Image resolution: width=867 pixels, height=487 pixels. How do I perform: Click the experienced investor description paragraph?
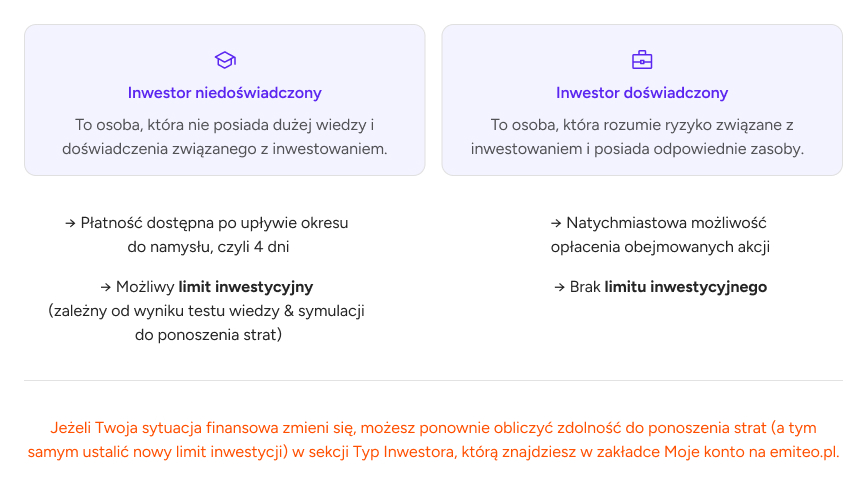pyautogui.click(x=642, y=137)
